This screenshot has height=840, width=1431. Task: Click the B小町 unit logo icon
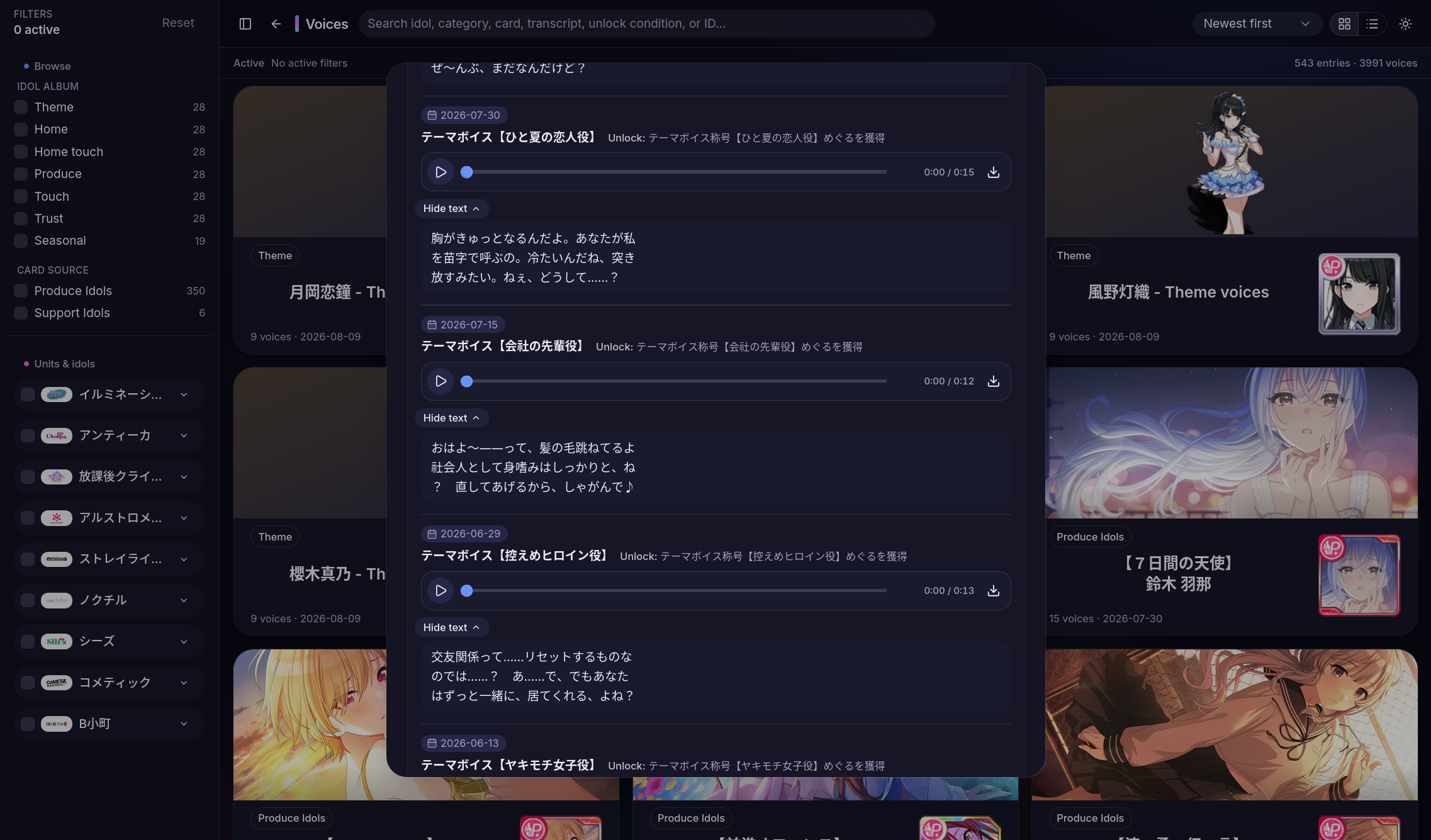pos(57,724)
